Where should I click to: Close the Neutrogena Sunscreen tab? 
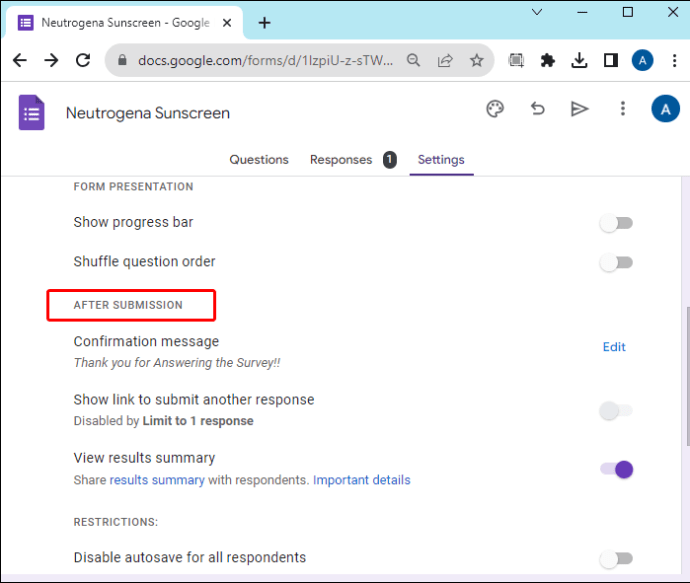pyautogui.click(x=227, y=23)
